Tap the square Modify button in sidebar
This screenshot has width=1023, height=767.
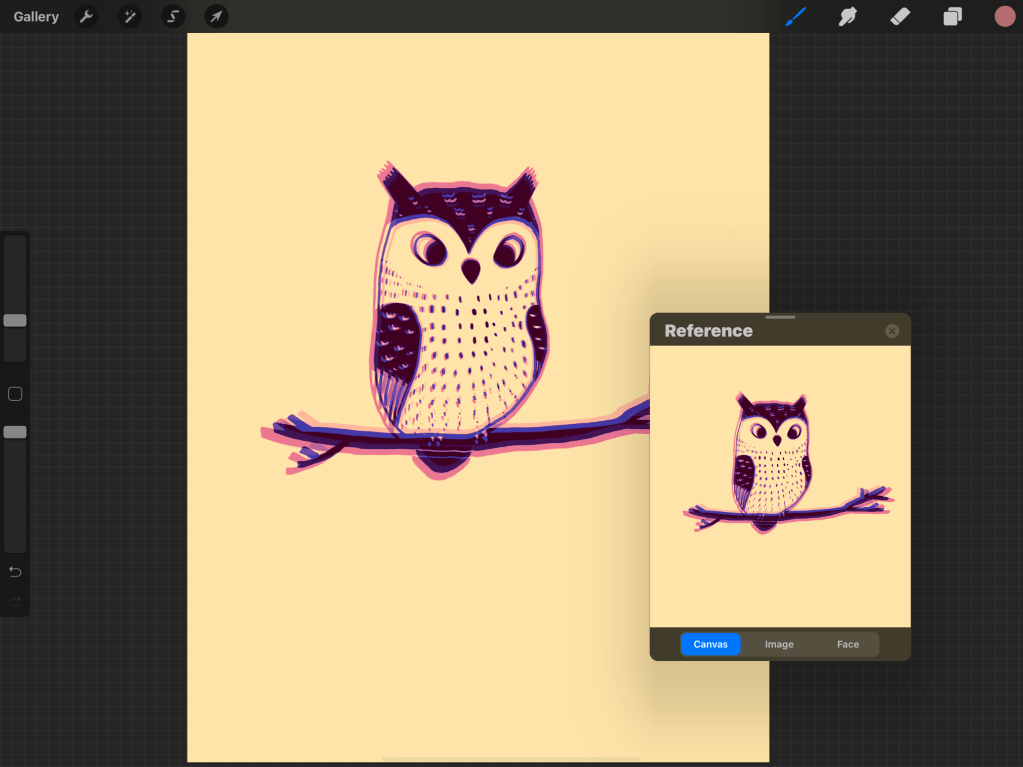point(15,394)
